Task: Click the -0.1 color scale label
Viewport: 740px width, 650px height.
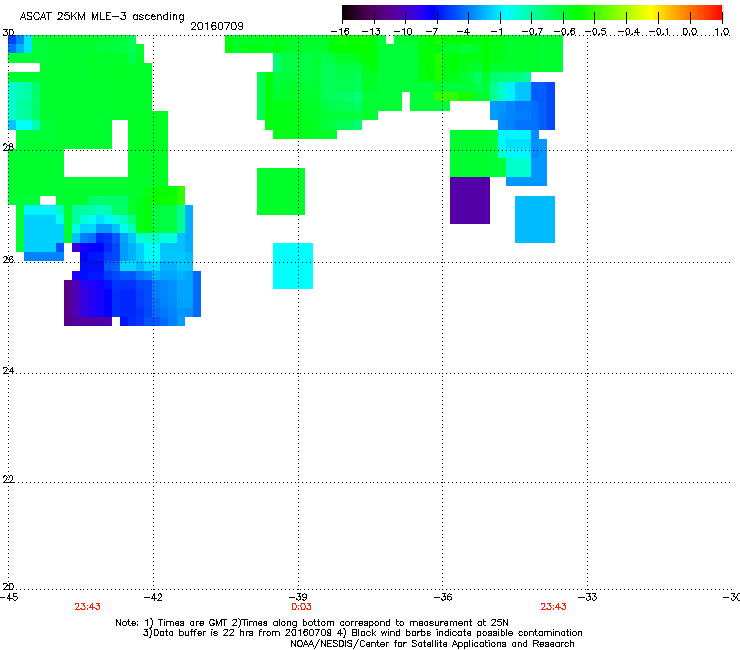Action: (x=660, y=32)
